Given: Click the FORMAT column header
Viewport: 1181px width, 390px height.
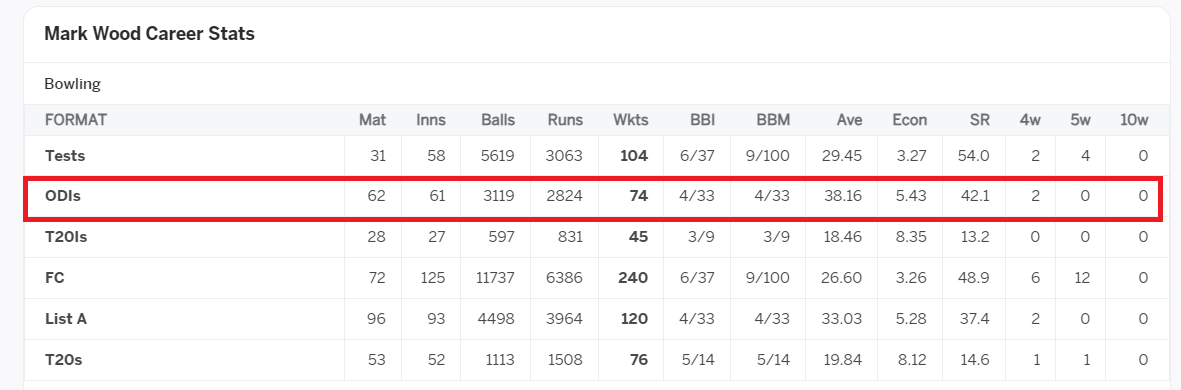Looking at the screenshot, I should (76, 120).
